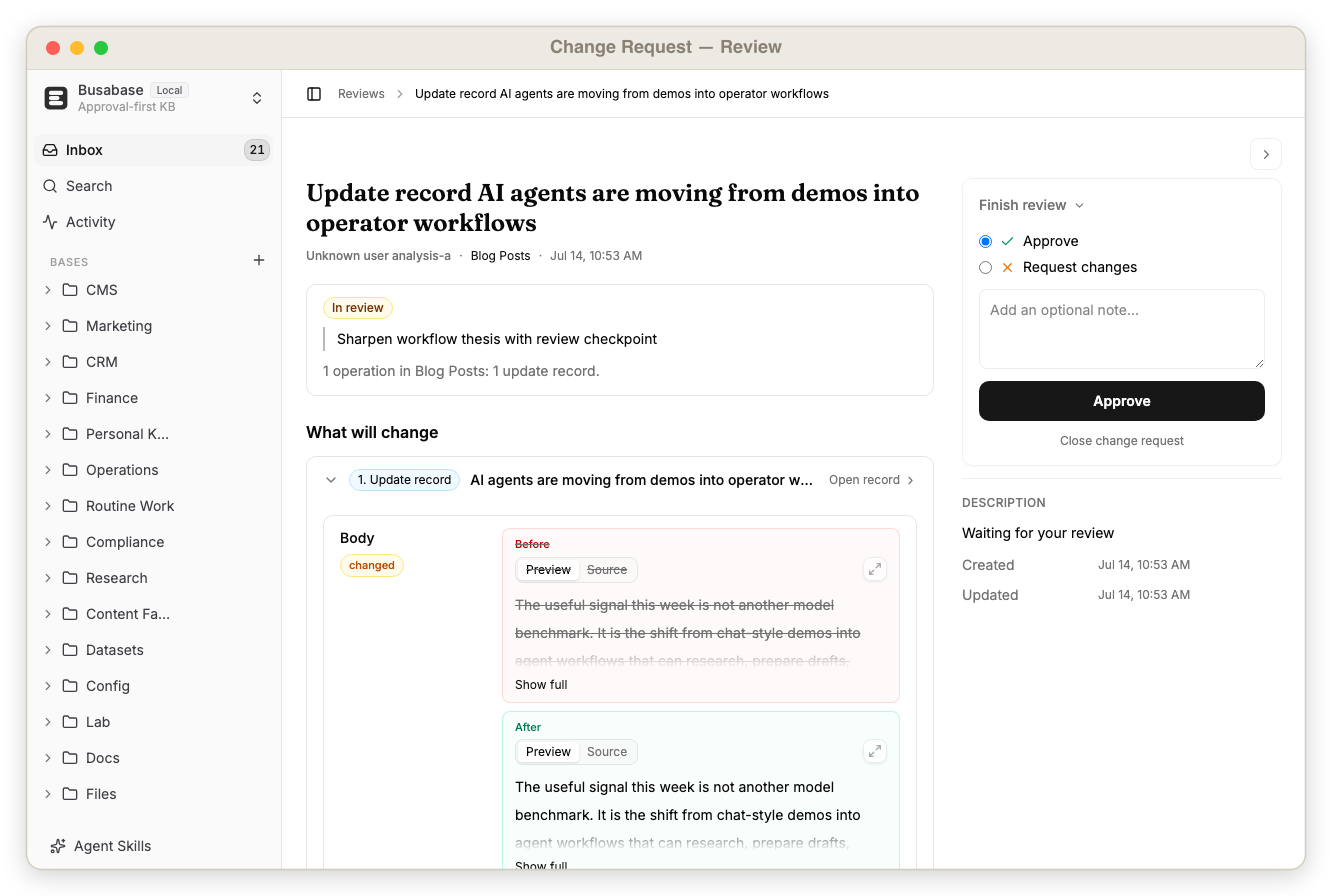Click the Blog Posts link under title

click(500, 256)
